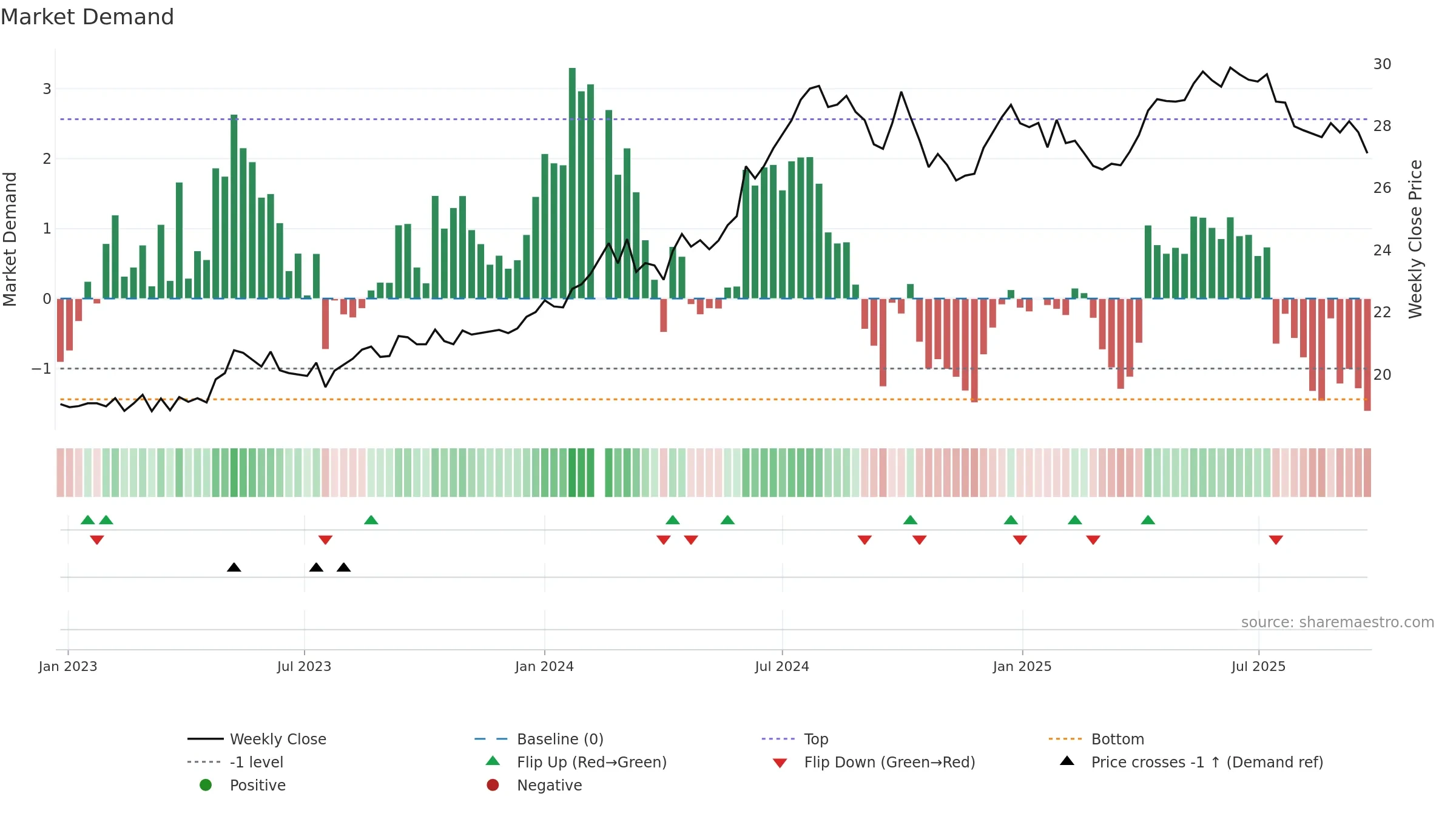Click the 'Jul 2023' x-axis label

(305, 667)
